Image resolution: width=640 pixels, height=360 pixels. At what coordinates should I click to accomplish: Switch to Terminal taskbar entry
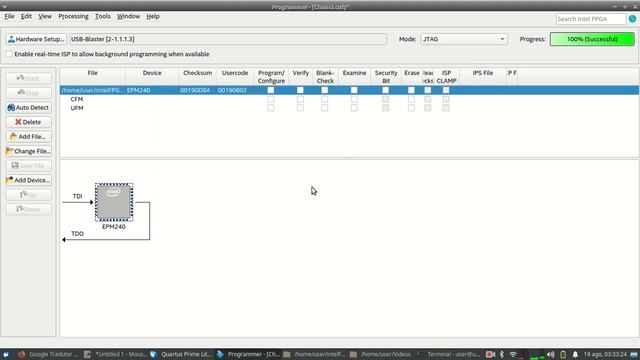click(448, 354)
